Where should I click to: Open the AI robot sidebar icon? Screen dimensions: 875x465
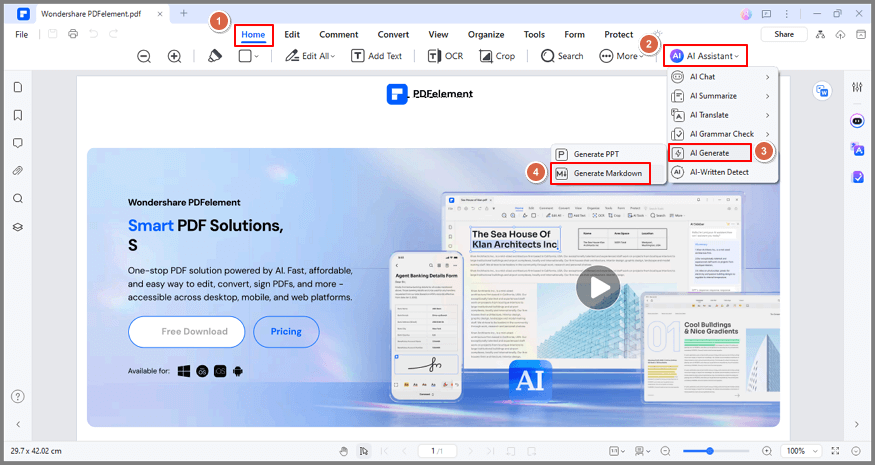point(857,121)
